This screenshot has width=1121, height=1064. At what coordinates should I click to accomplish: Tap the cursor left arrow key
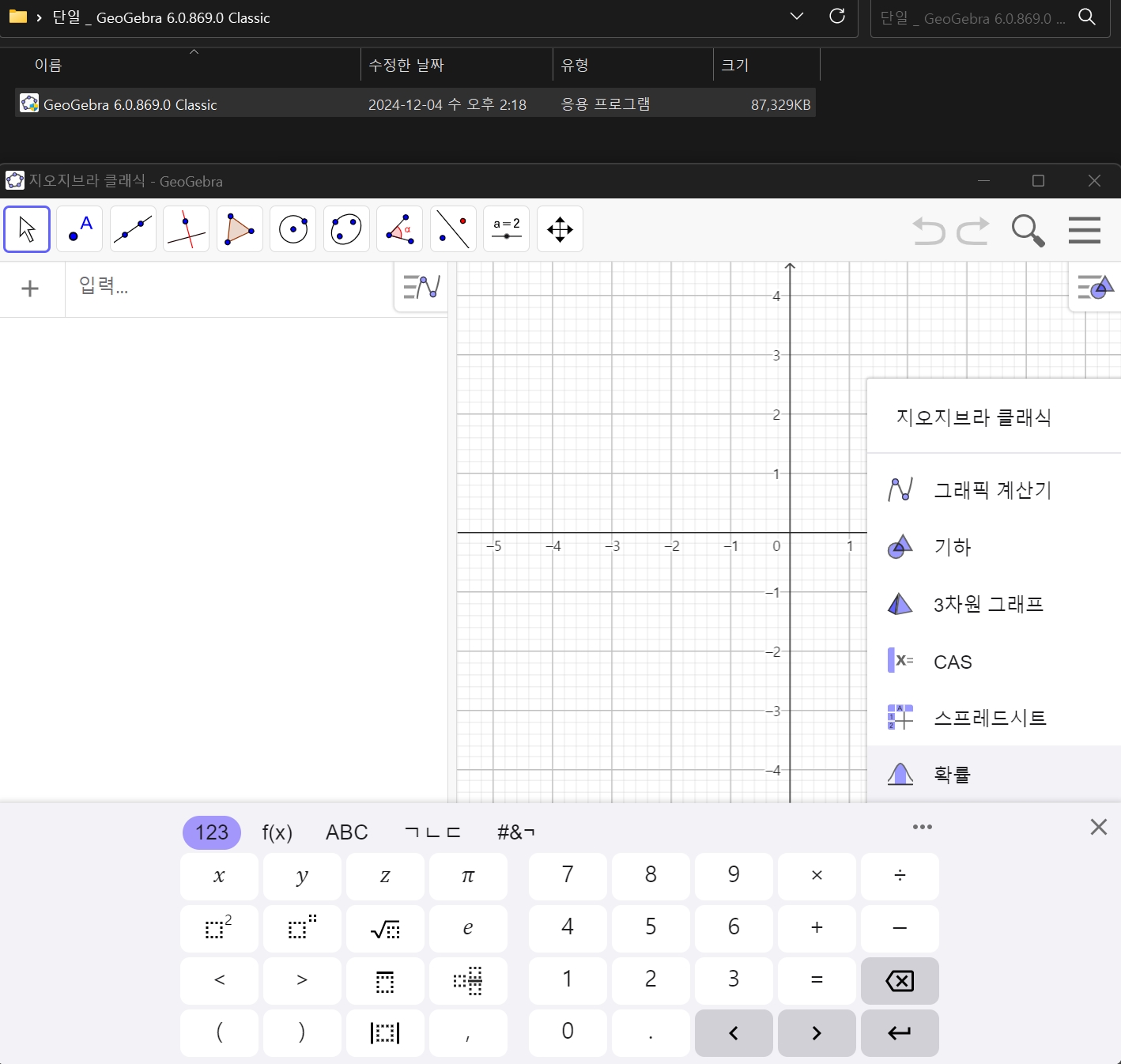pos(734,1032)
